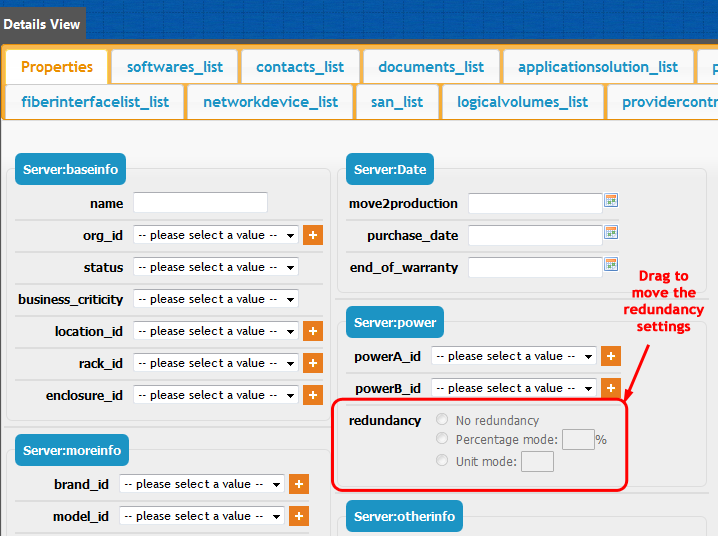Screen dimensions: 718x536
Task: Select the No redundancy radio option
Action: point(442,419)
